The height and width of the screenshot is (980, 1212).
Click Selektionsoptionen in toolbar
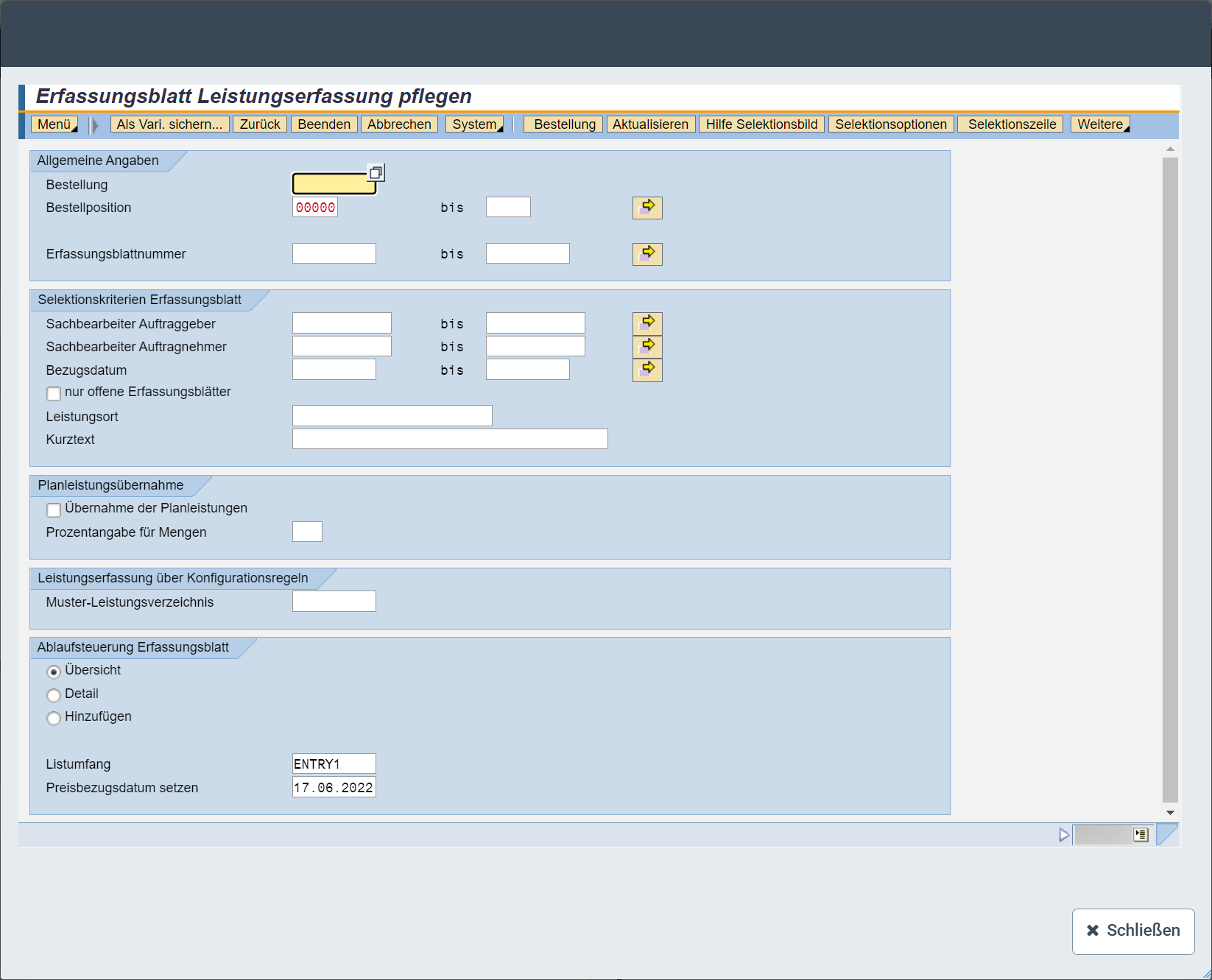[891, 124]
